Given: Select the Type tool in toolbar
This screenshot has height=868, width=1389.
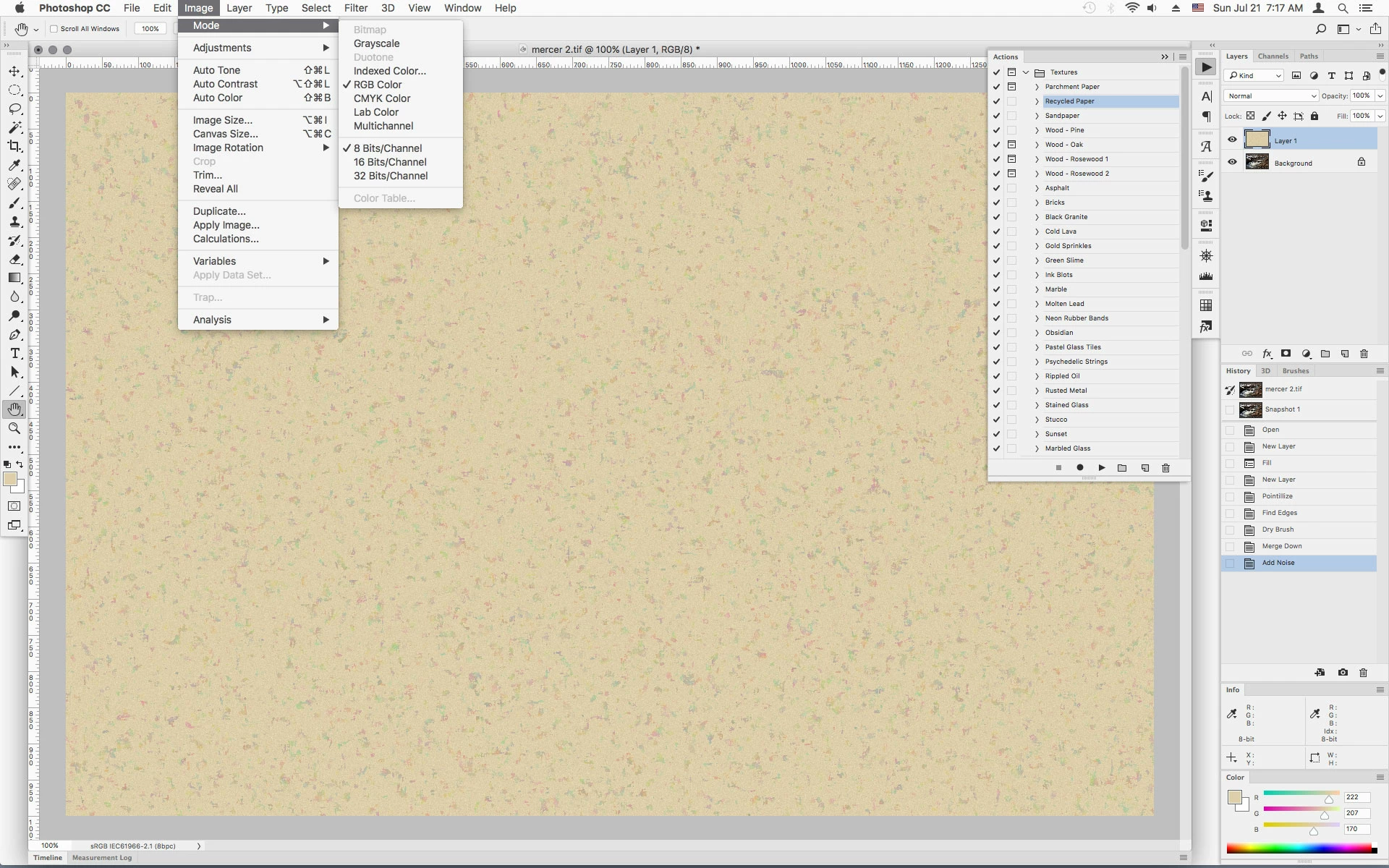Looking at the screenshot, I should [x=14, y=354].
